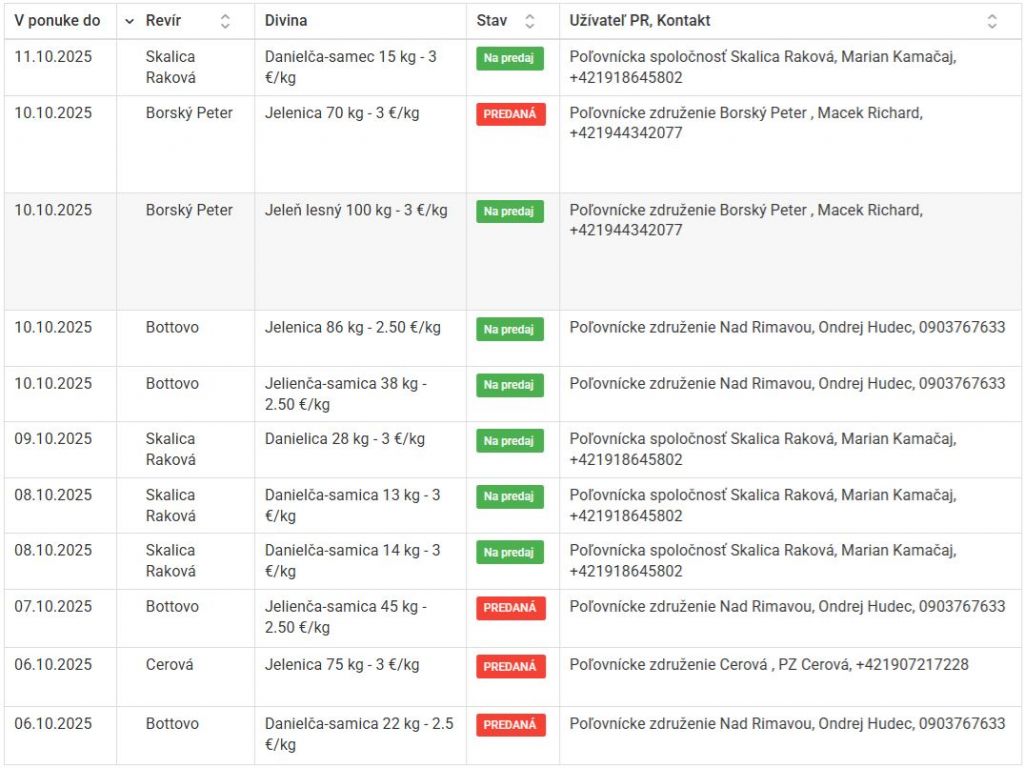Click Na predaj badge for Jeleň lesný 100 kg
The image size is (1024, 768).
click(509, 211)
